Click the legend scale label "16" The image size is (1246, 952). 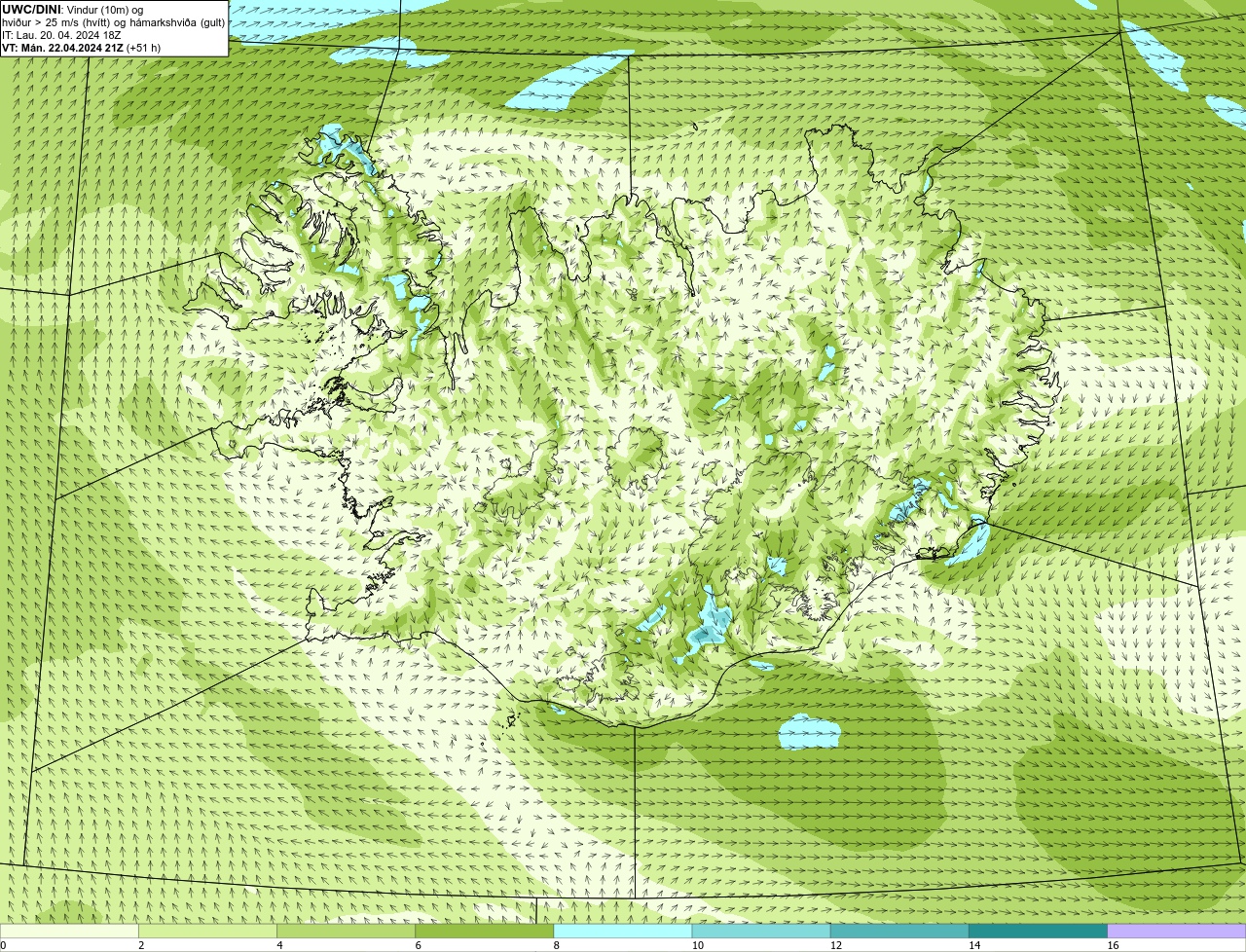pyautogui.click(x=1113, y=945)
